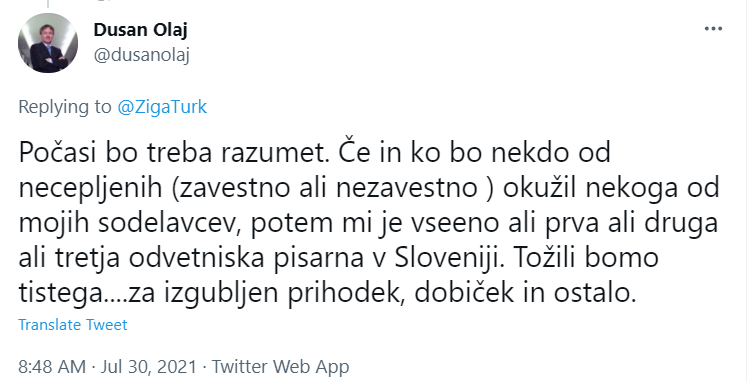The width and height of the screenshot is (754, 382).
Task: Click the 'Replying to' label text
Action: pyautogui.click(x=65, y=107)
